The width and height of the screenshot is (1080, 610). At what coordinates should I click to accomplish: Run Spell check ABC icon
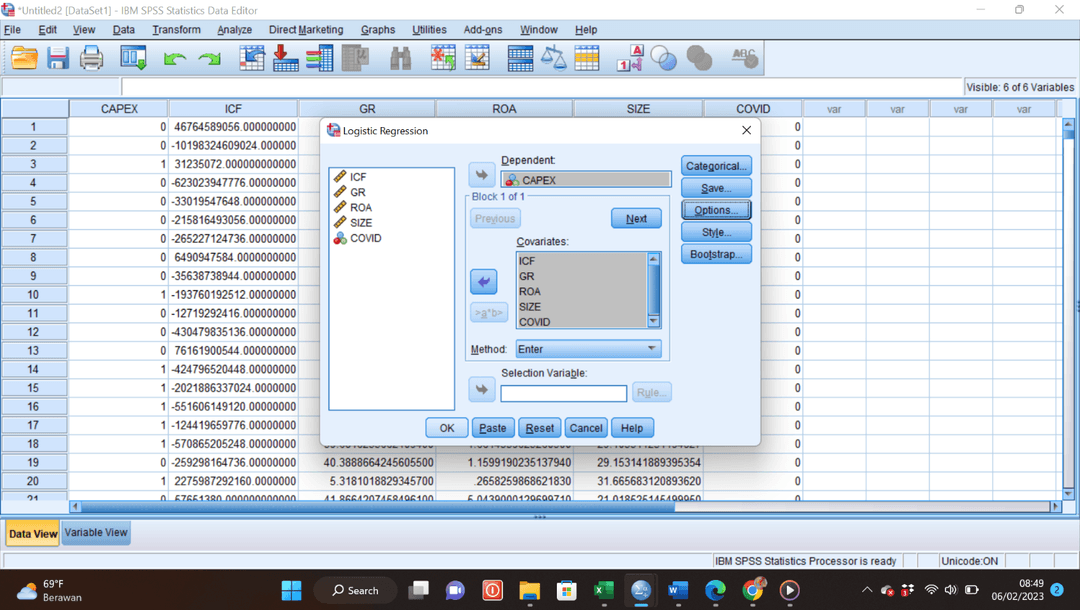pyautogui.click(x=745, y=59)
